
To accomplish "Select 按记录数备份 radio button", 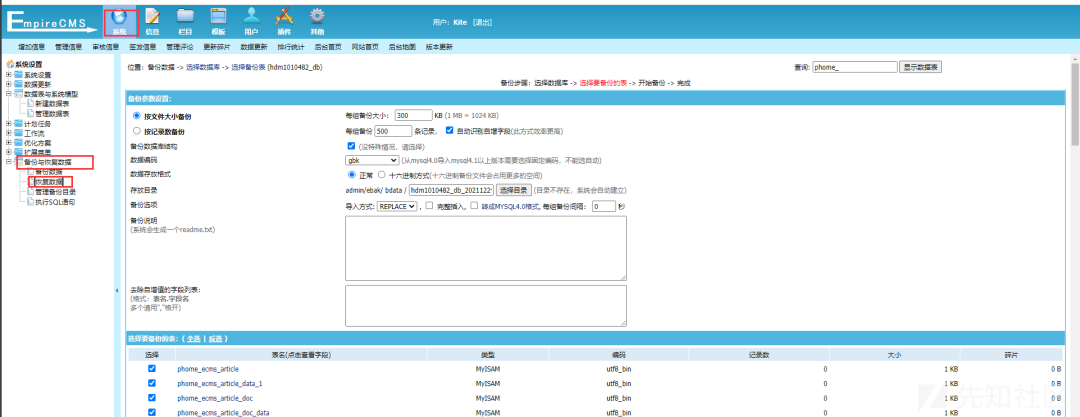I will point(136,131).
